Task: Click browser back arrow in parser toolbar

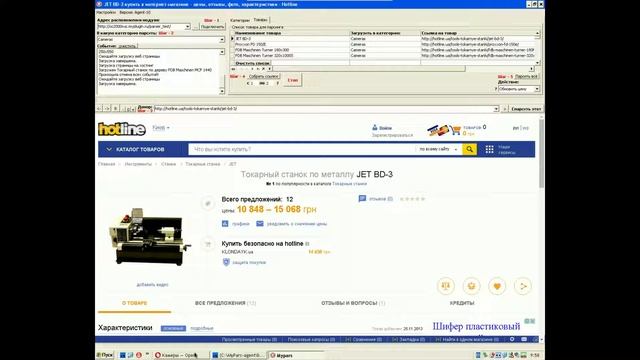Action: (99, 109)
